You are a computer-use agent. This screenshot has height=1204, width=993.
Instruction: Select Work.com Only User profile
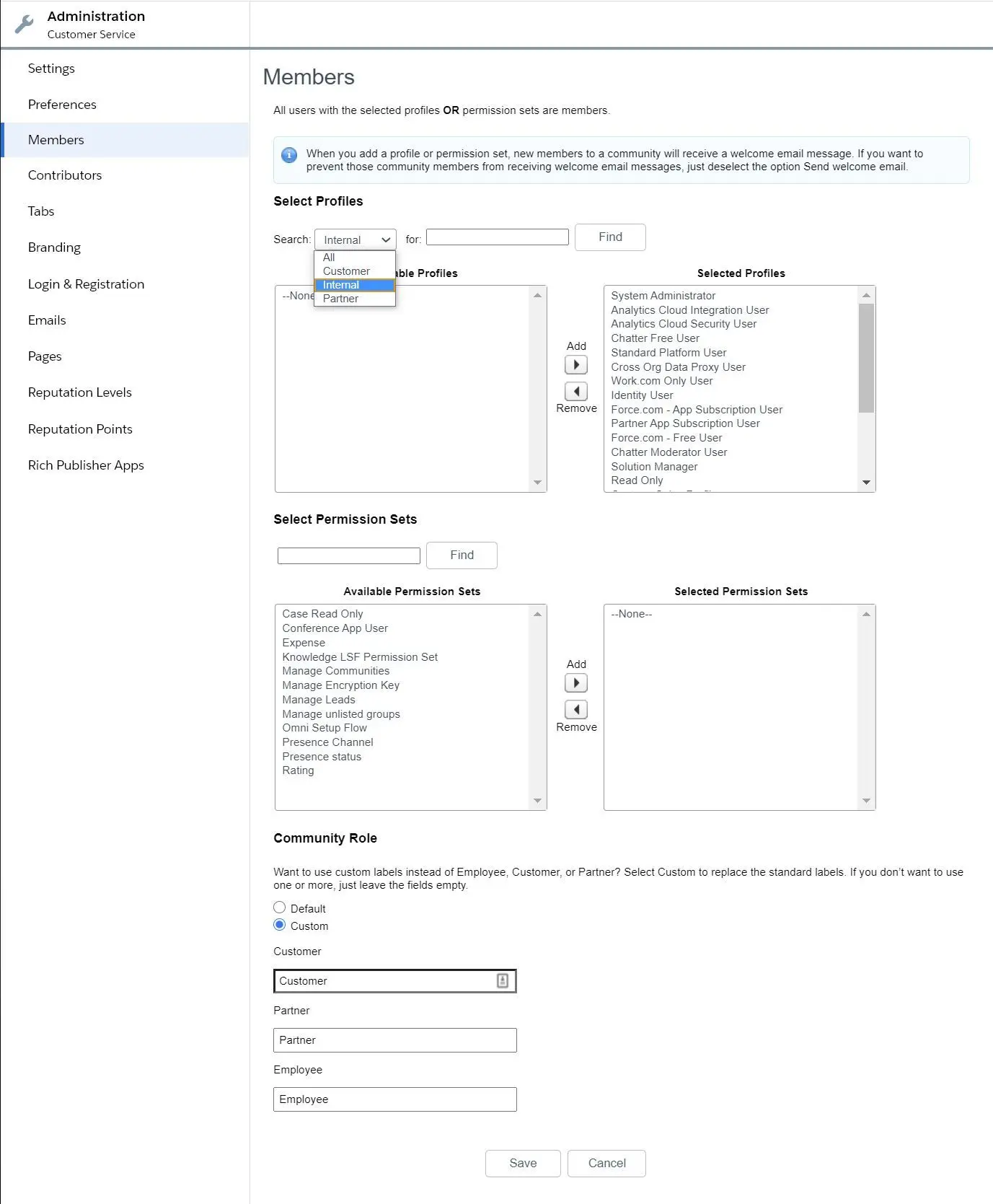(661, 381)
